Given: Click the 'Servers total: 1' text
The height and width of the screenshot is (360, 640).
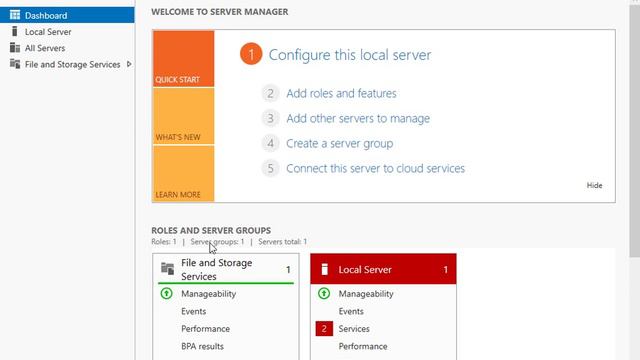Looking at the screenshot, I should 282,242.
